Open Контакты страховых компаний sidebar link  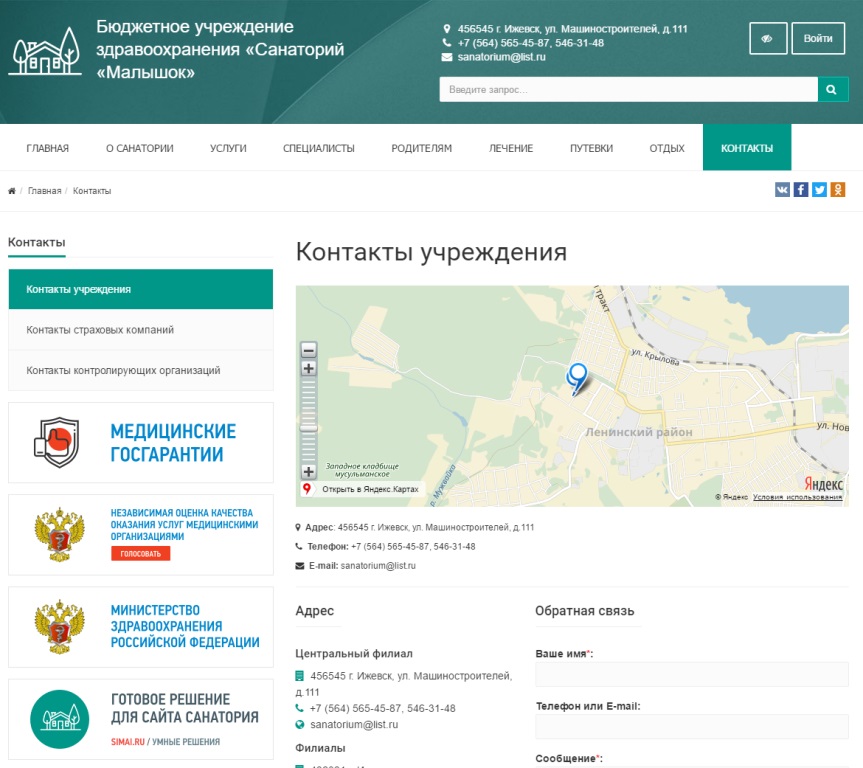100,330
